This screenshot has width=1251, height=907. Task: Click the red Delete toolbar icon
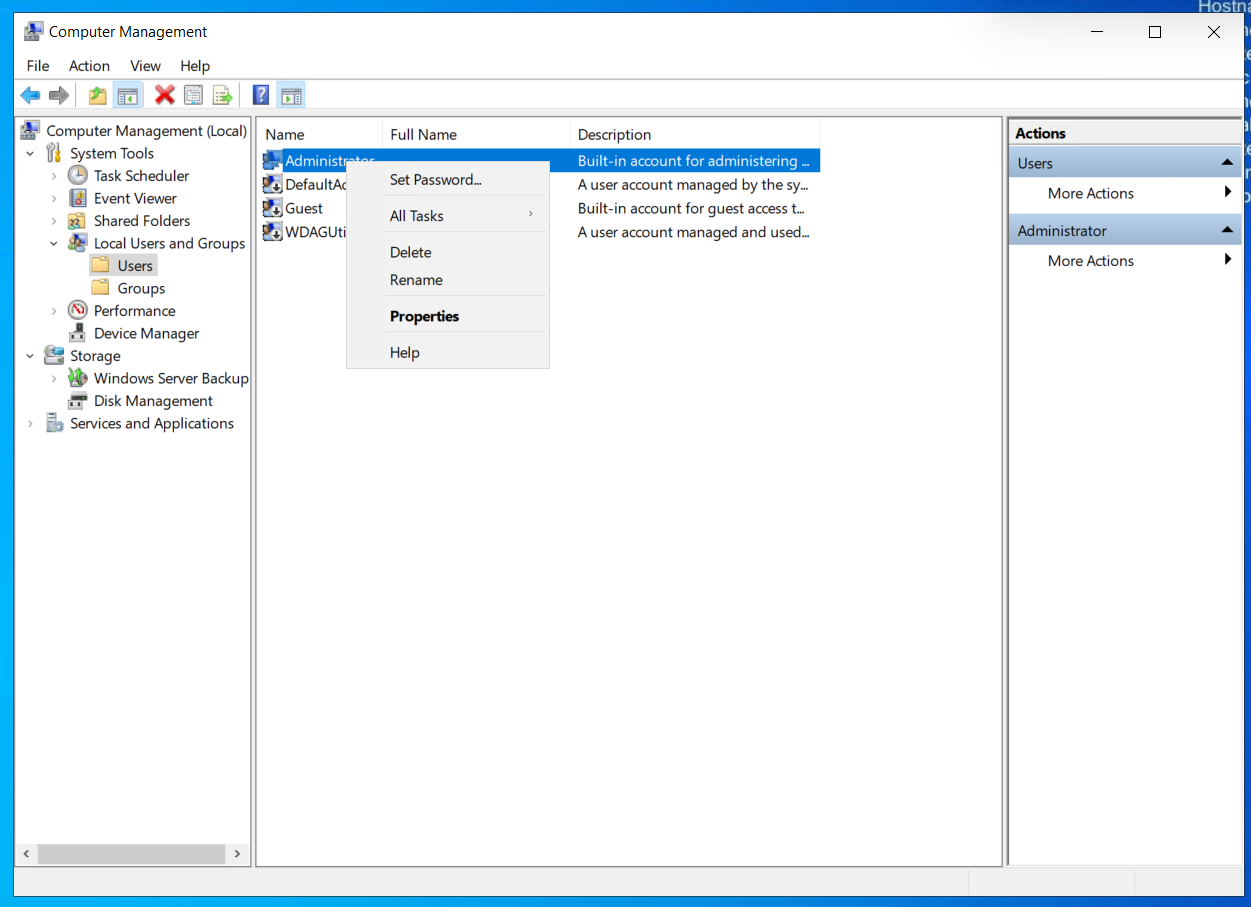point(165,95)
